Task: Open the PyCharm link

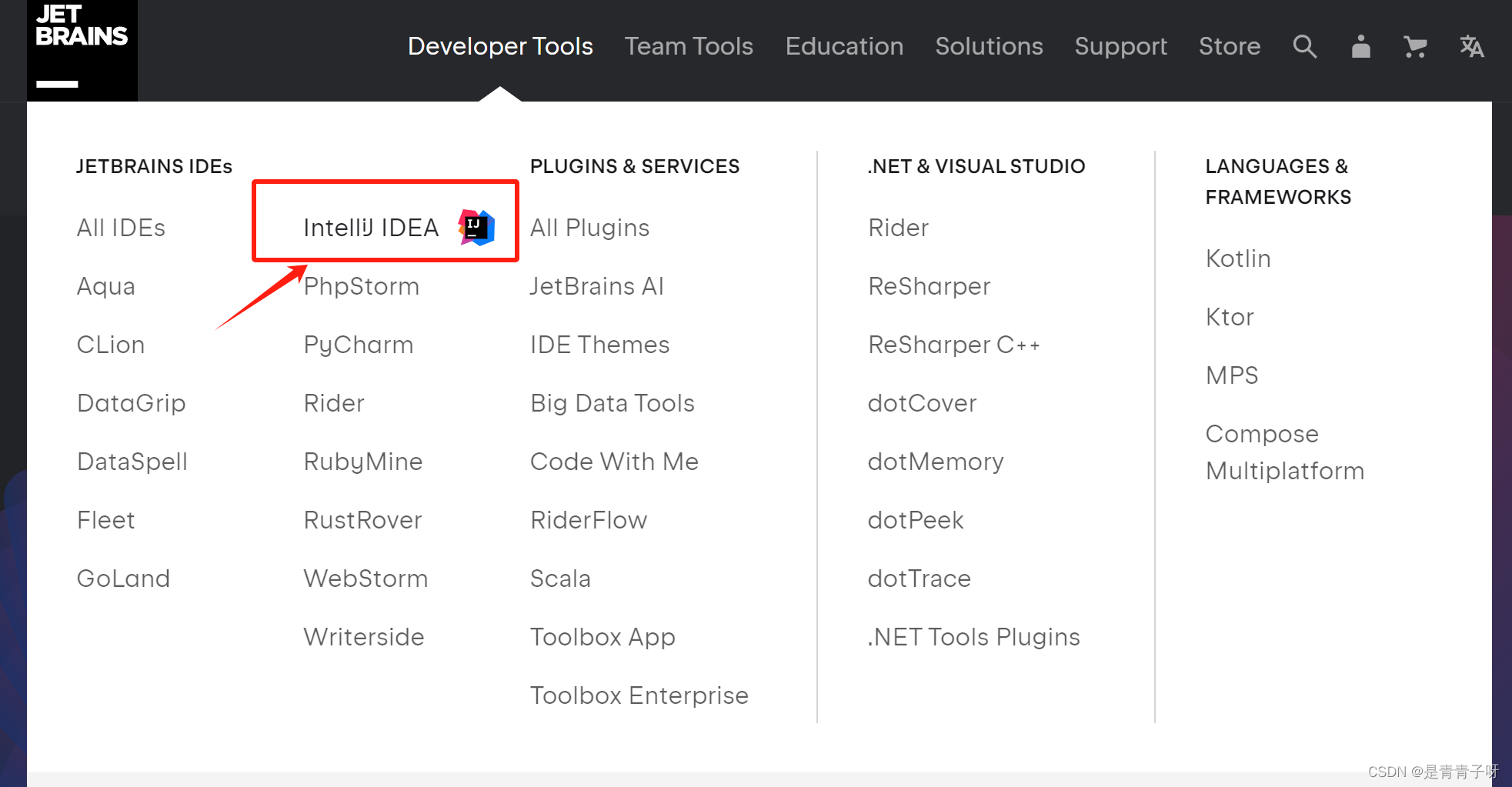Action: tap(359, 345)
